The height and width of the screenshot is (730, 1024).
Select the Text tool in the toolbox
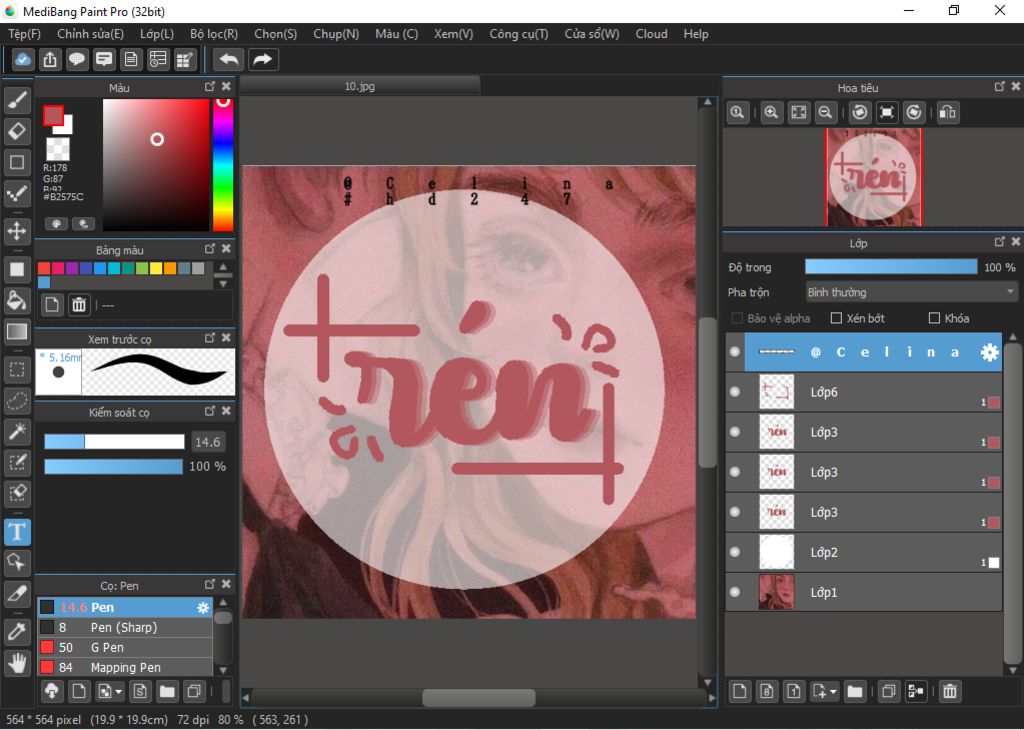[17, 531]
